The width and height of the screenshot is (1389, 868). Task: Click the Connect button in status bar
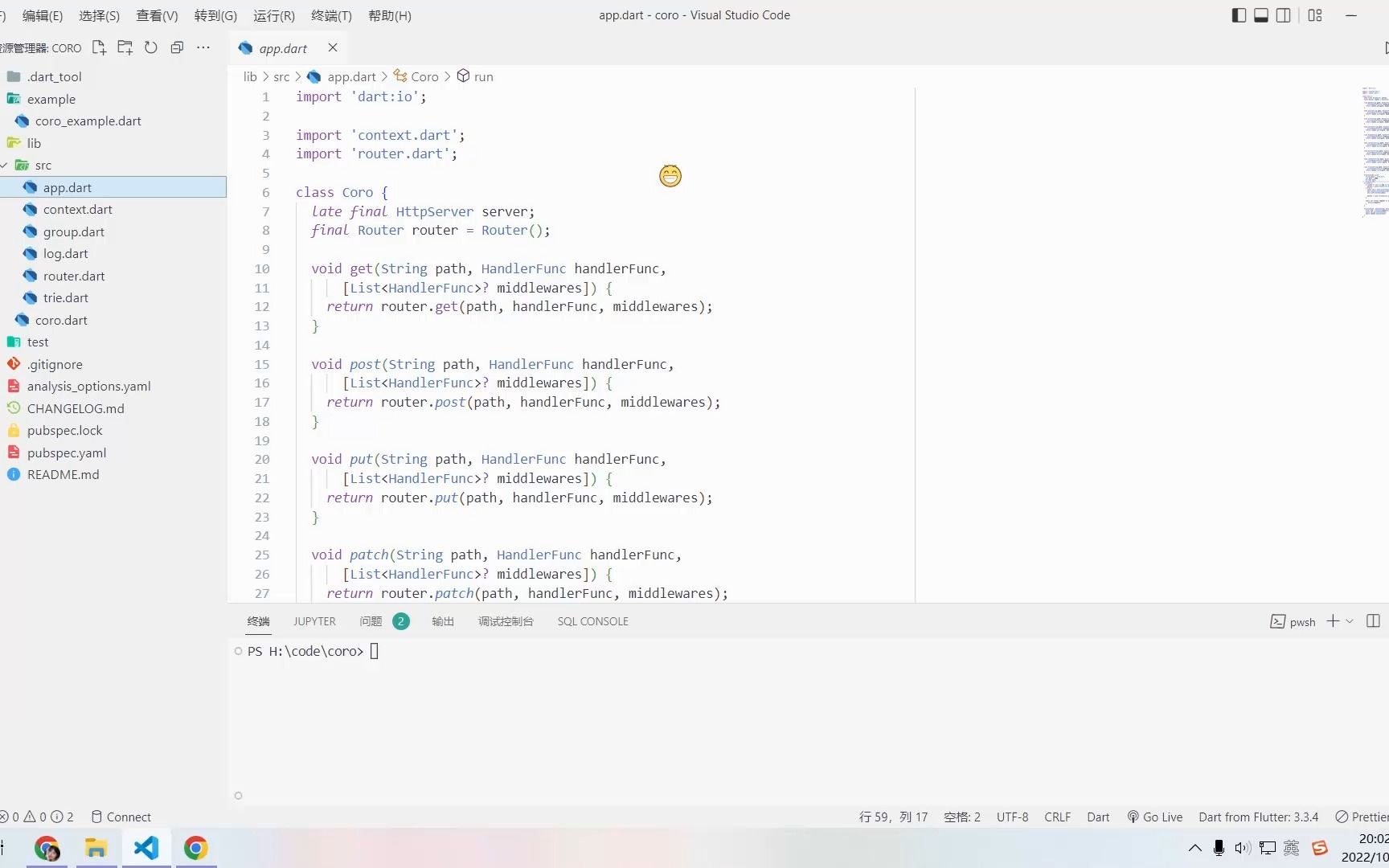121,817
